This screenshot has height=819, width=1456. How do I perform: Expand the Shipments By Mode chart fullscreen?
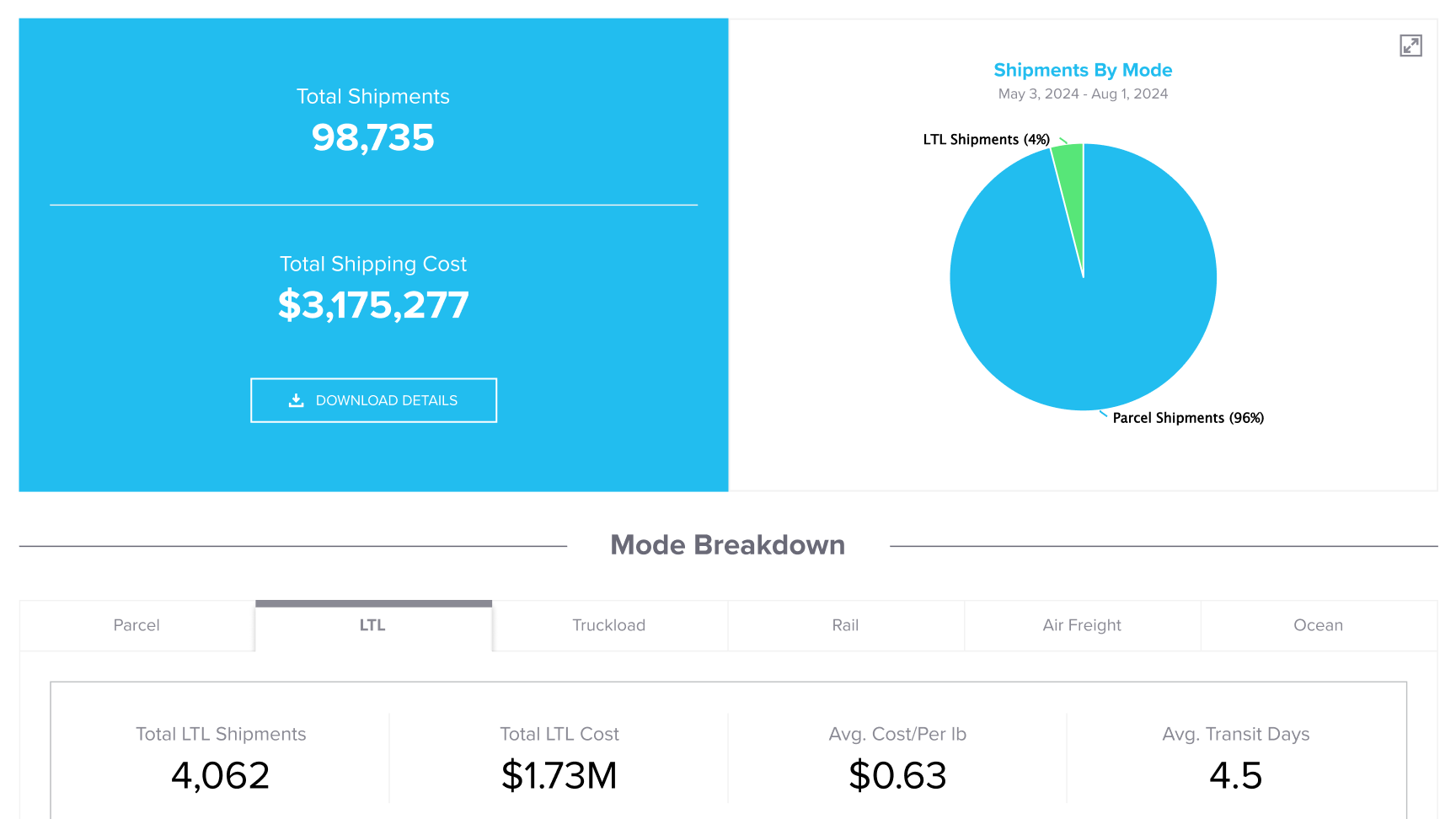pos(1410,45)
